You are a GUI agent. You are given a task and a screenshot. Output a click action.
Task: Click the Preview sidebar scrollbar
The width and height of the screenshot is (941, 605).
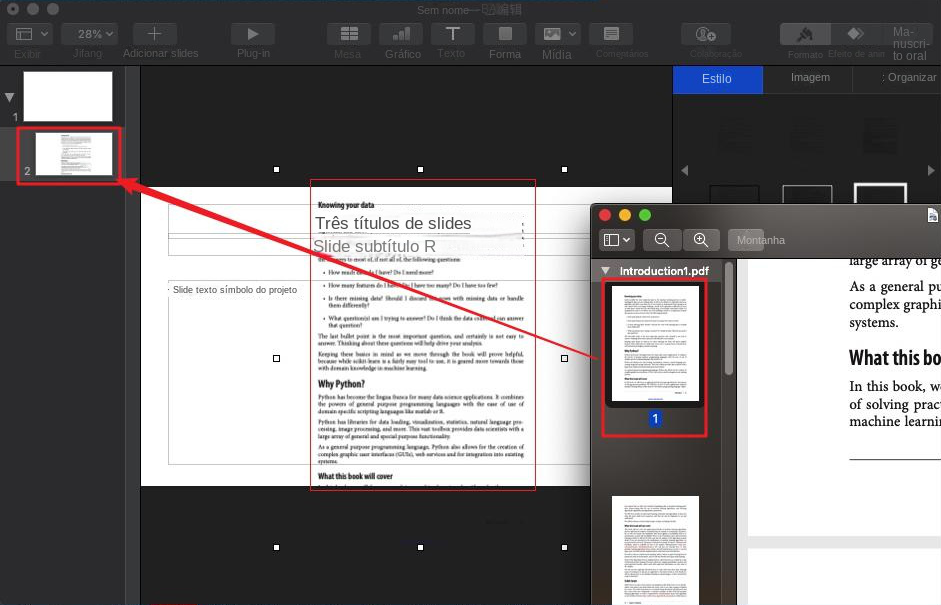click(x=729, y=319)
